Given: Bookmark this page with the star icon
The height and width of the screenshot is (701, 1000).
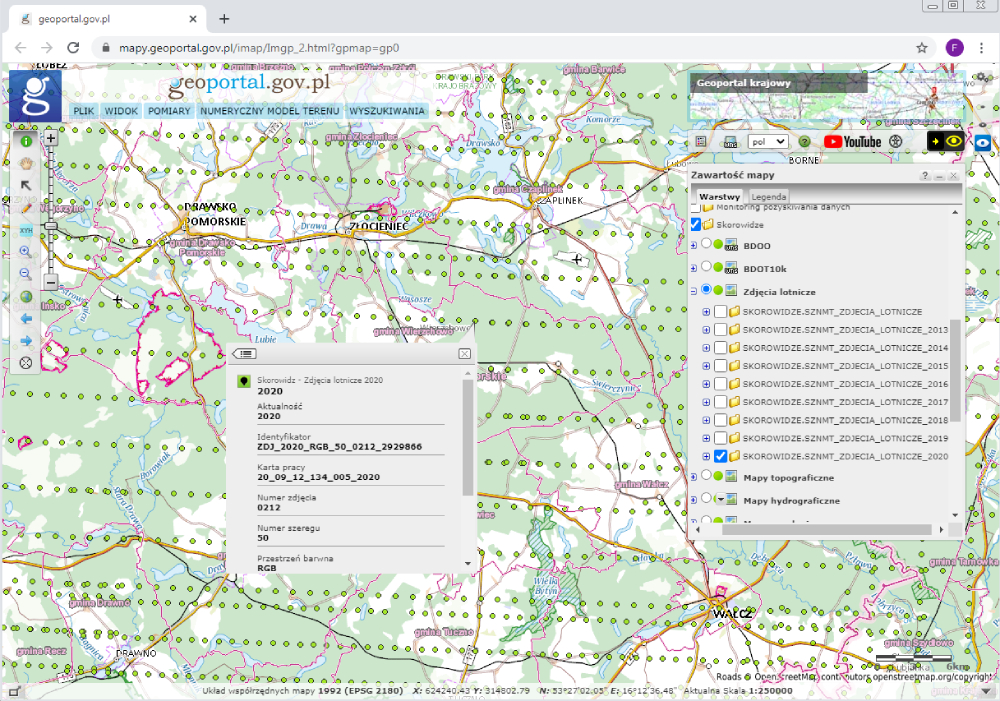Looking at the screenshot, I should tap(922, 48).
